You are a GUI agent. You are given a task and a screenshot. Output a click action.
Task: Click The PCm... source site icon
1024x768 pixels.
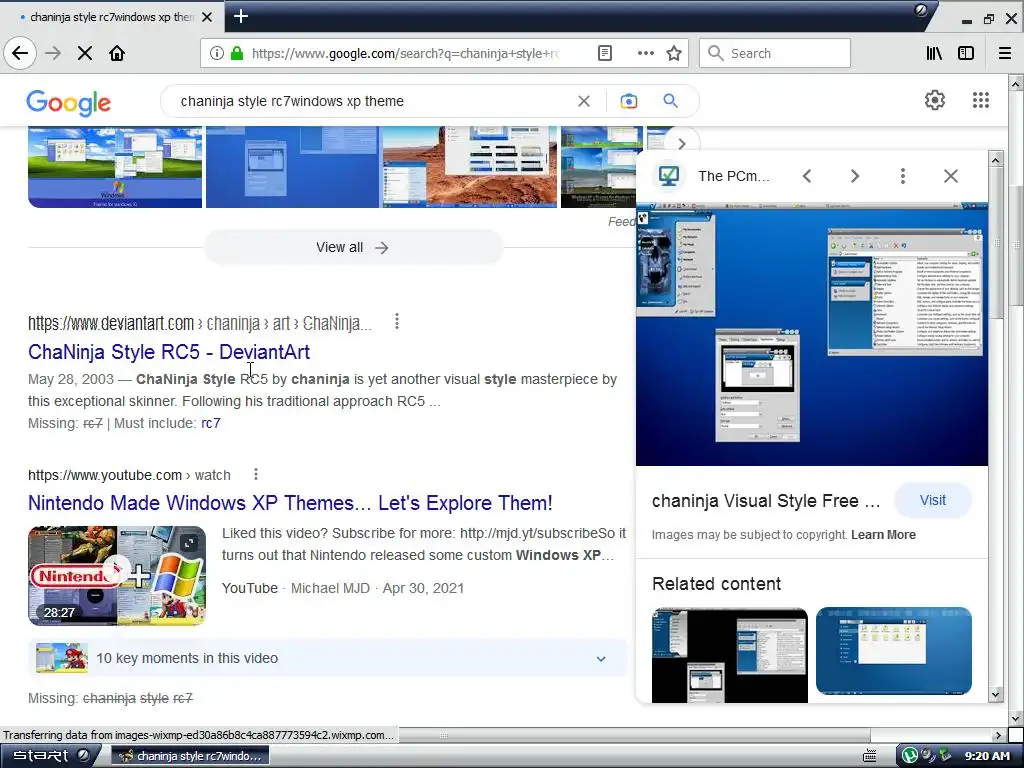click(669, 176)
